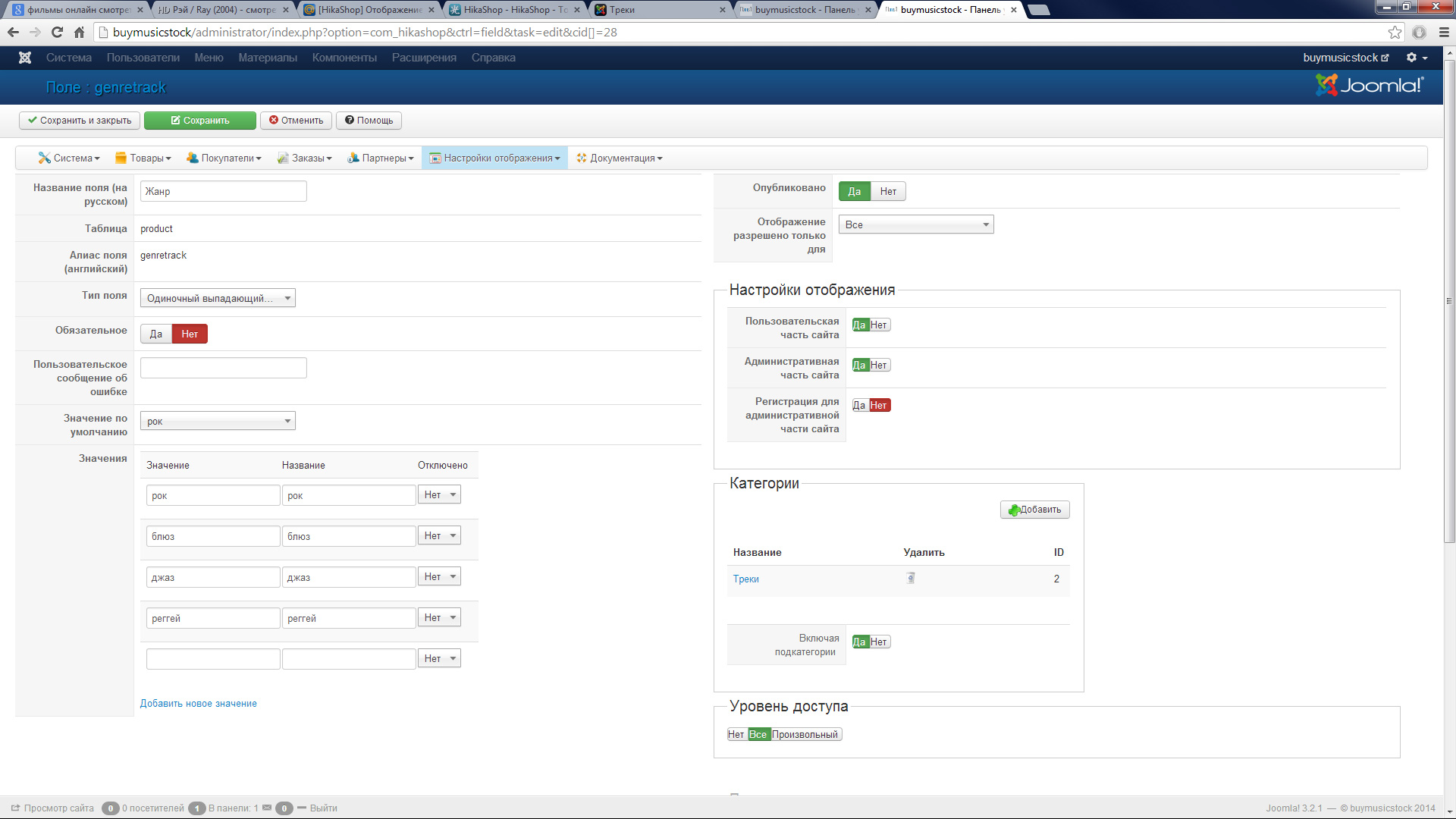Set Опубликовано to Нет
Screen dimensions: 1456x819
(x=887, y=192)
